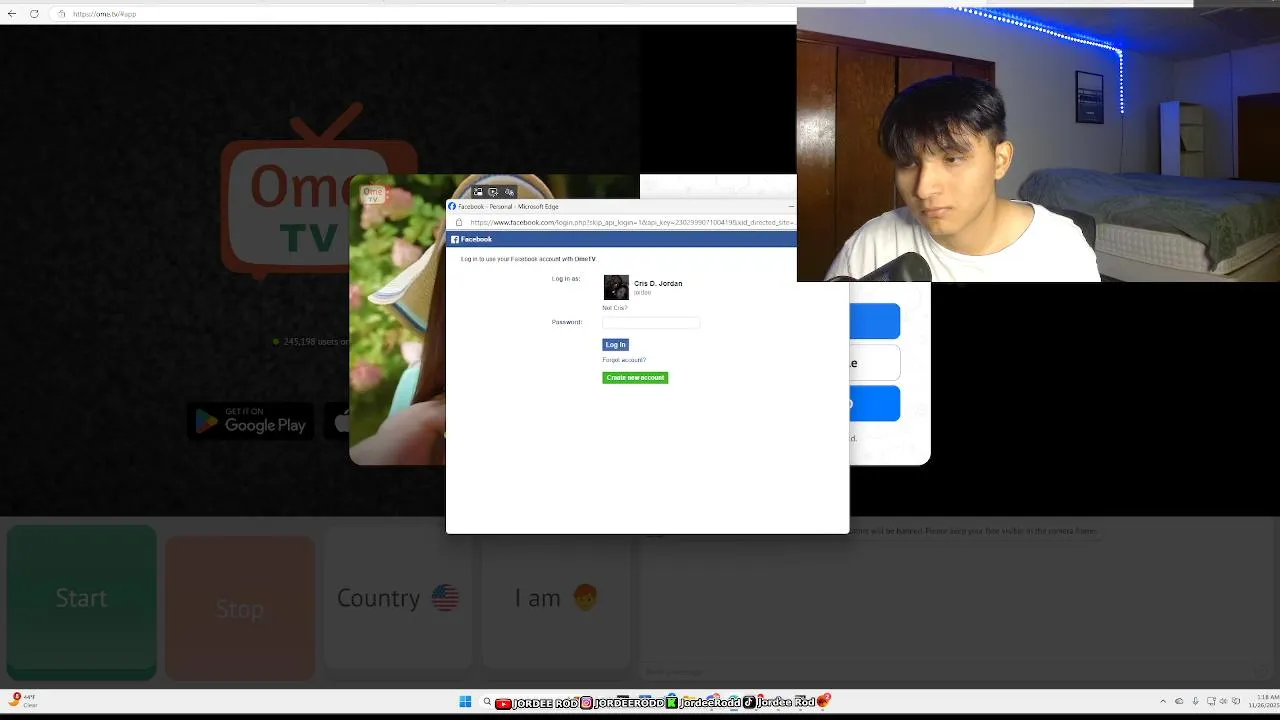
Task: Reload the OmeTV page with refresh icon
Action: point(34,14)
